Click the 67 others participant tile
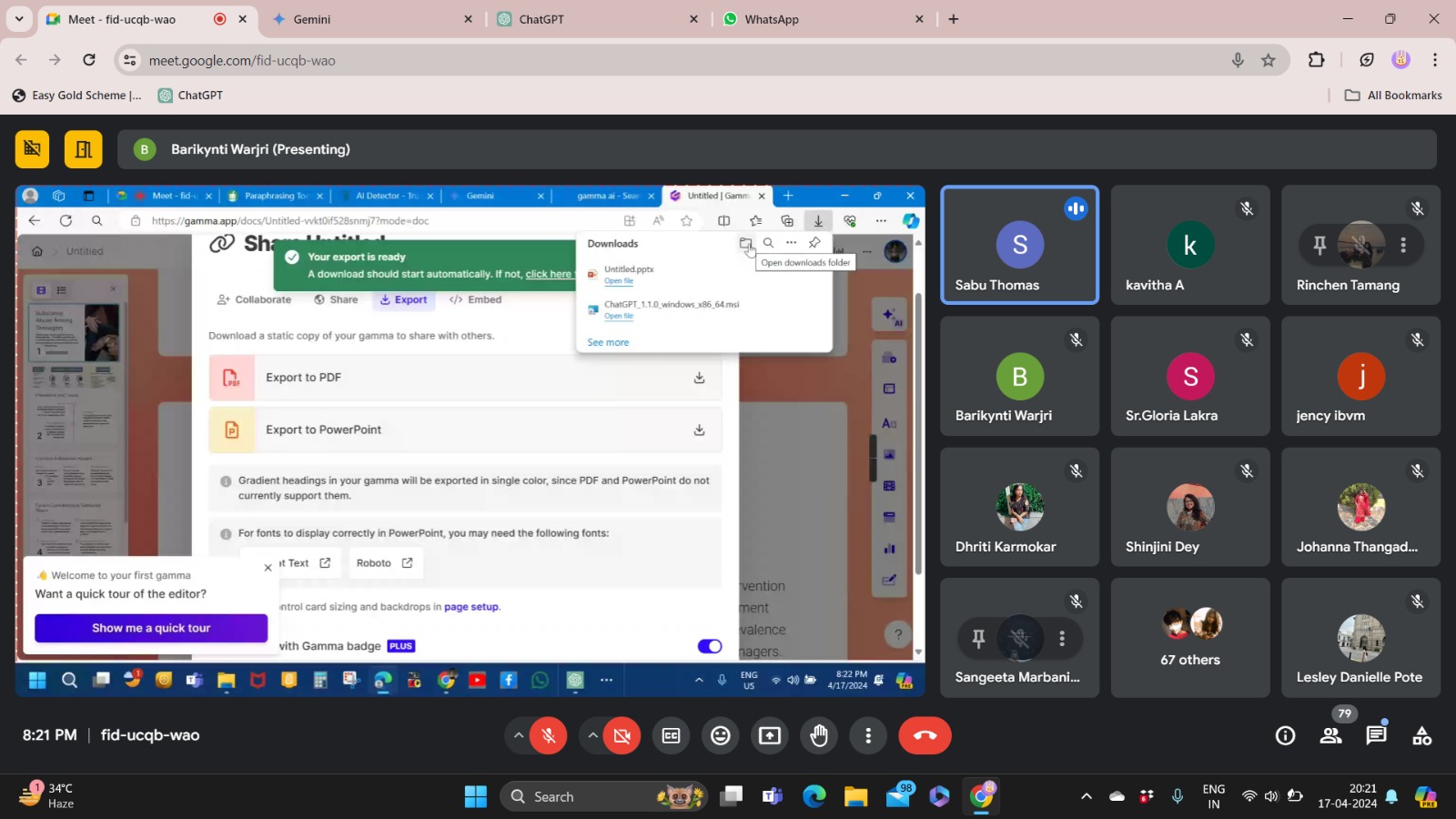The width and height of the screenshot is (1456, 819). click(x=1189, y=638)
